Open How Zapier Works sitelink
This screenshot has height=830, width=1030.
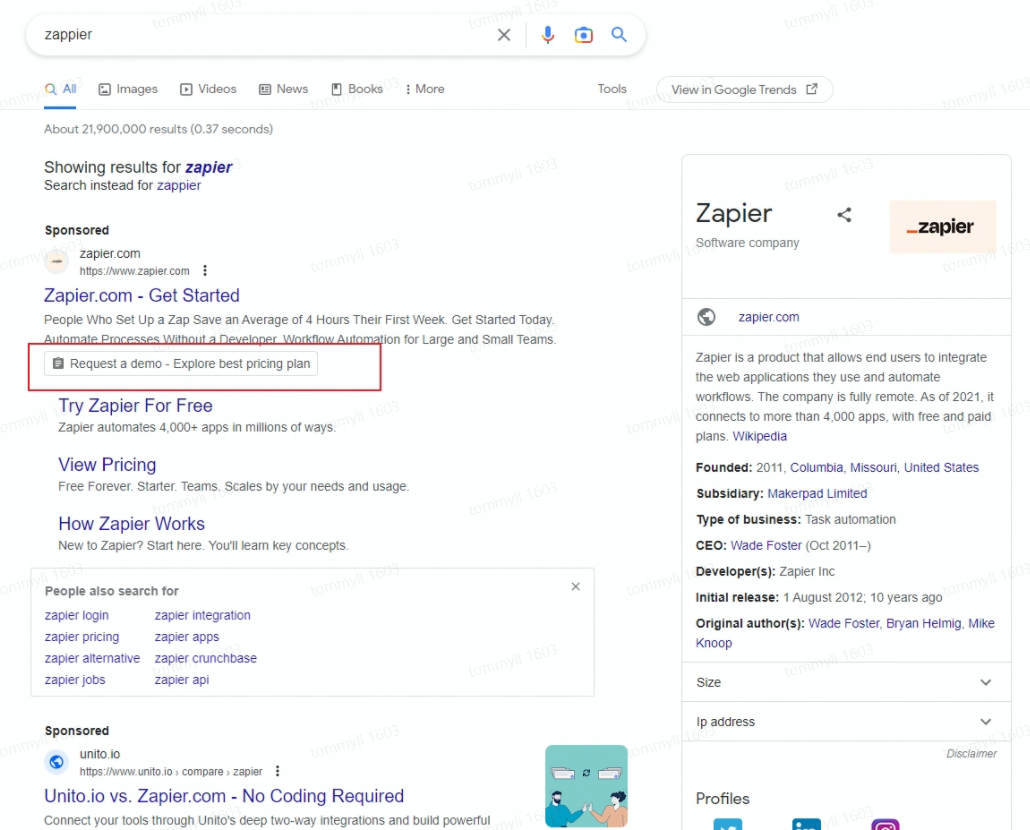tap(131, 524)
